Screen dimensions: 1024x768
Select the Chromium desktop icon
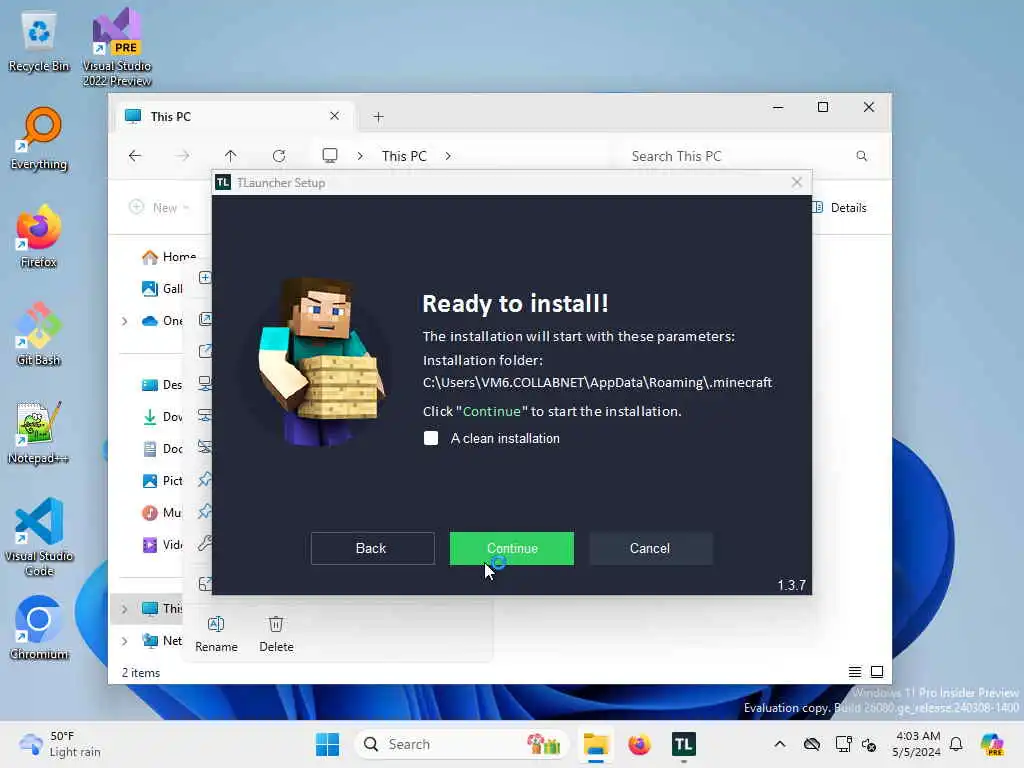point(39,628)
